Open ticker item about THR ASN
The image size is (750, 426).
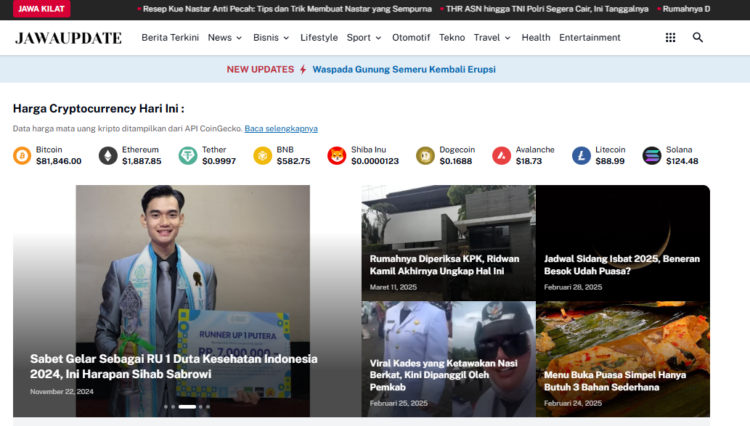[x=547, y=9]
